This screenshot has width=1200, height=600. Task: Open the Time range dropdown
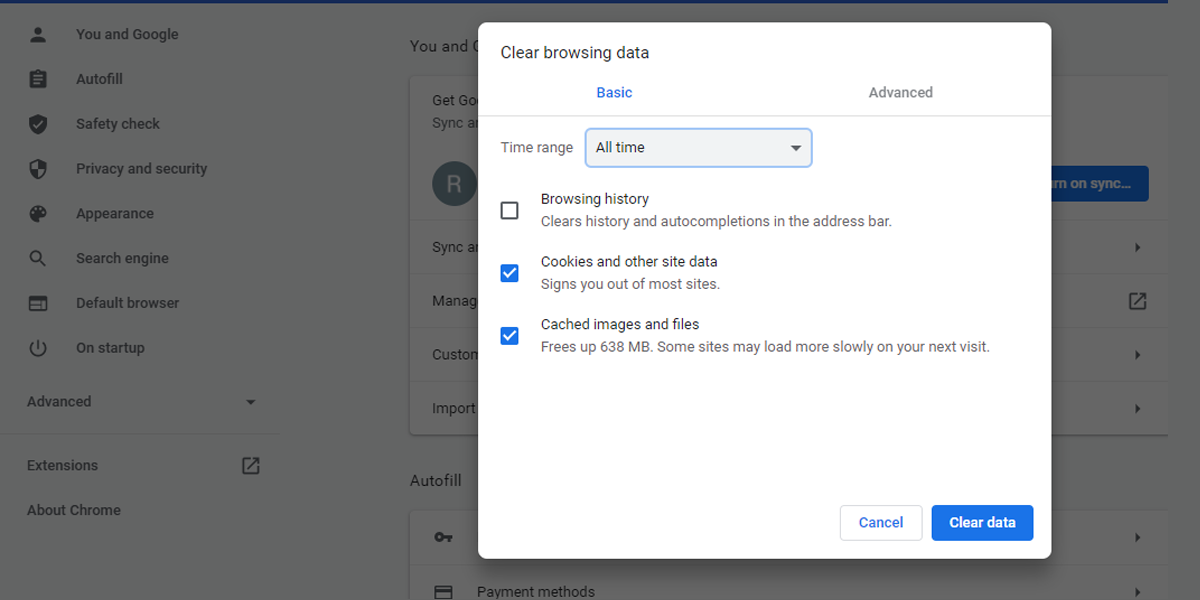[698, 148]
